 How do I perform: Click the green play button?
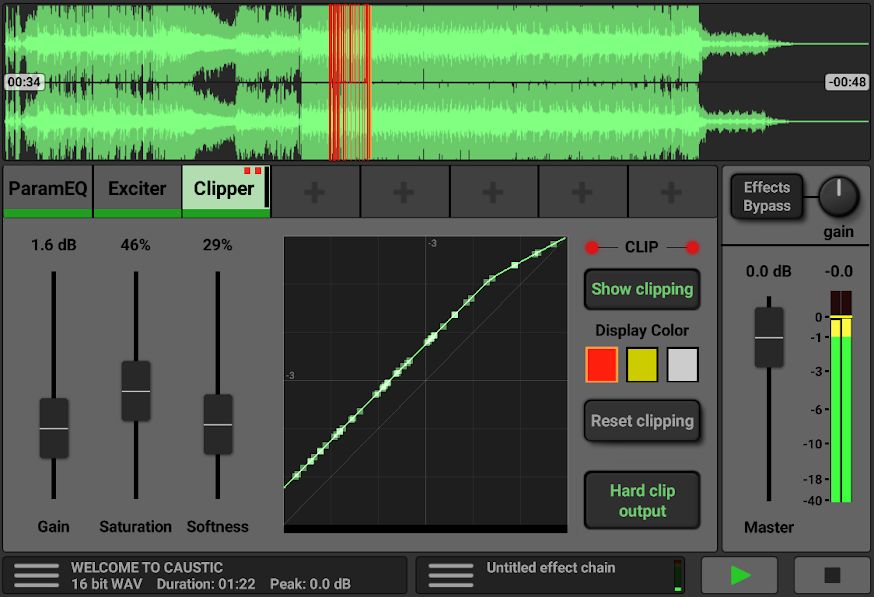(739, 575)
